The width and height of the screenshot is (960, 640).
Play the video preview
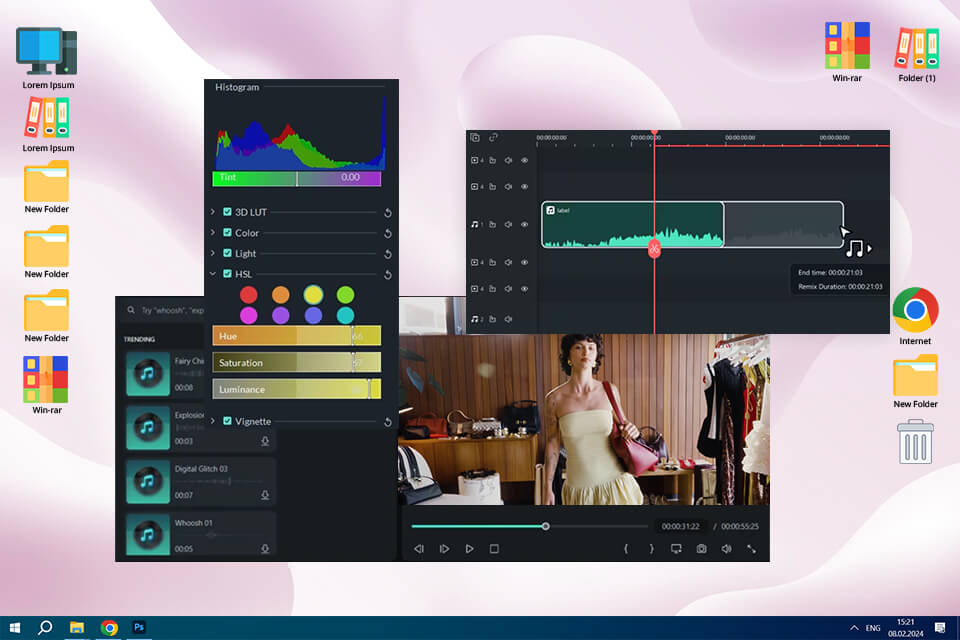tap(469, 549)
